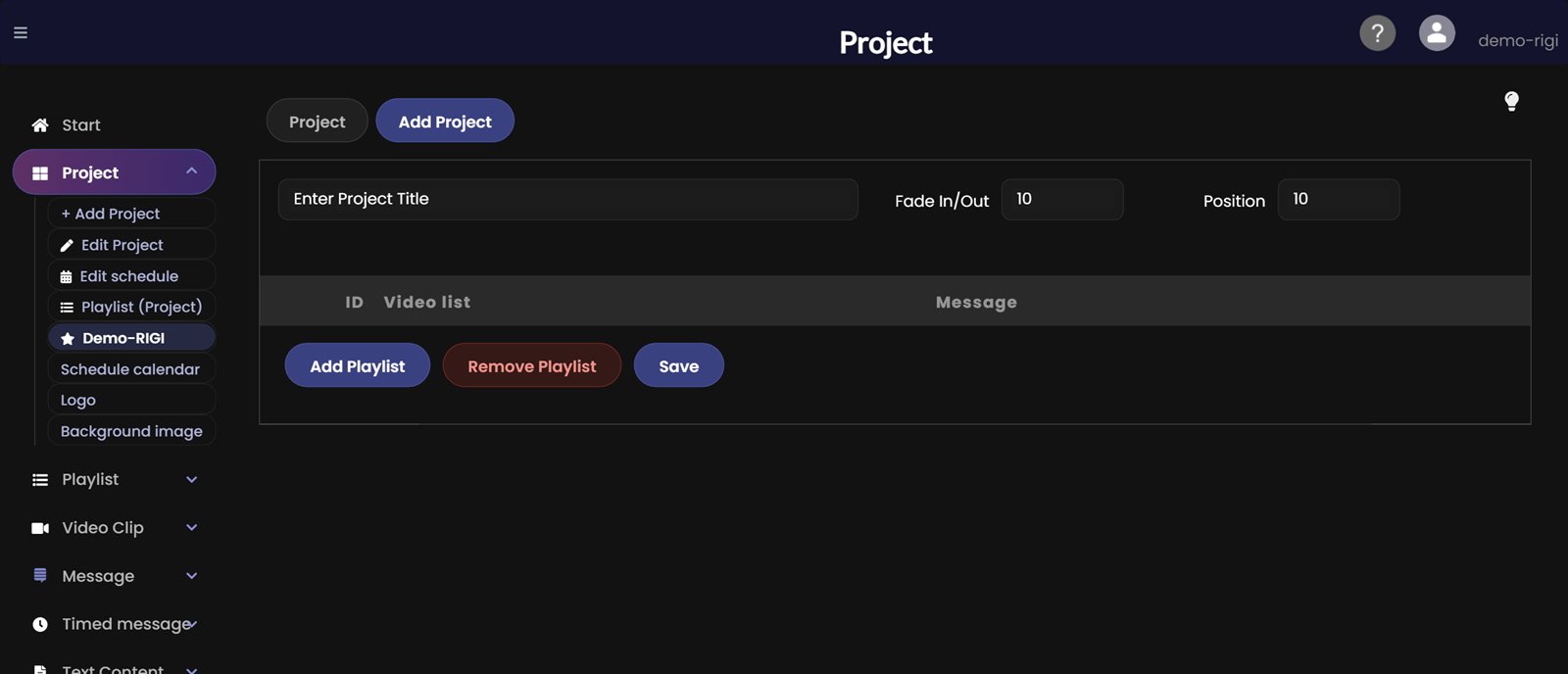
Task: Click the Save button
Action: click(679, 365)
